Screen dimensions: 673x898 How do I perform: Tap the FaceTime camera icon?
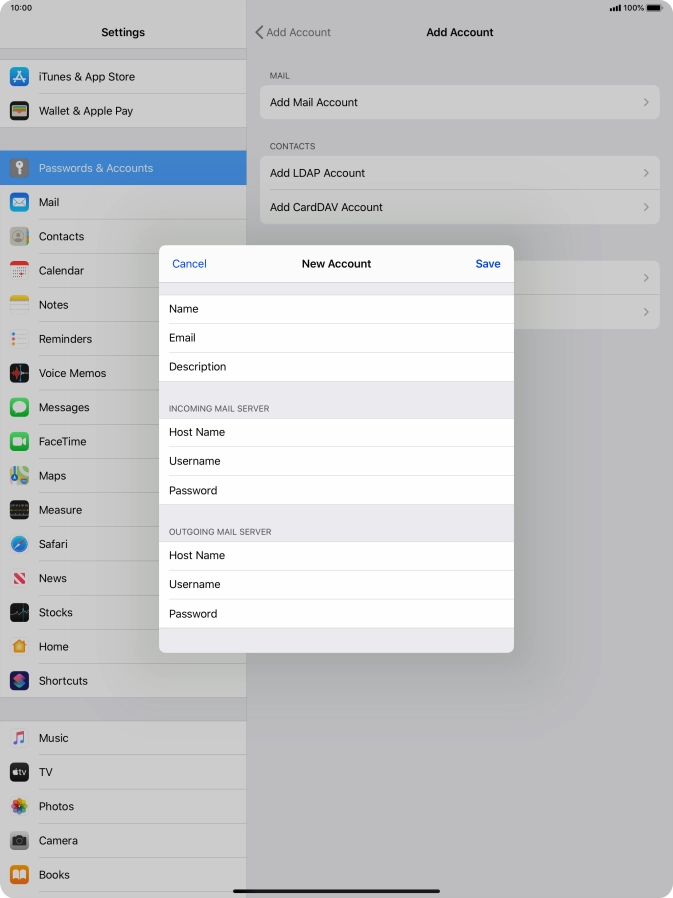click(19, 441)
